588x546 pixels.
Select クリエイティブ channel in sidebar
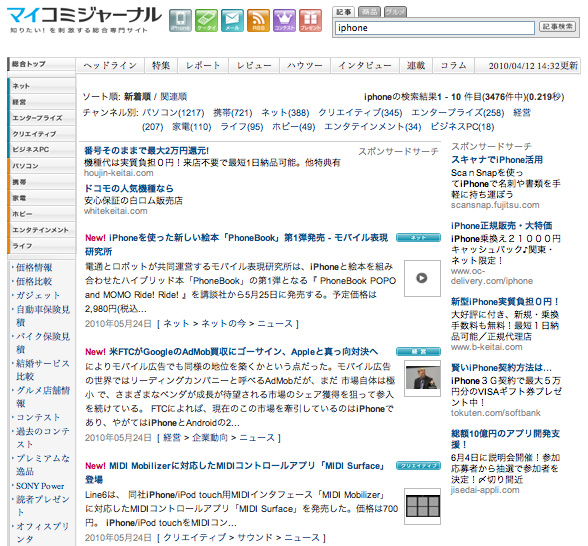(41, 134)
